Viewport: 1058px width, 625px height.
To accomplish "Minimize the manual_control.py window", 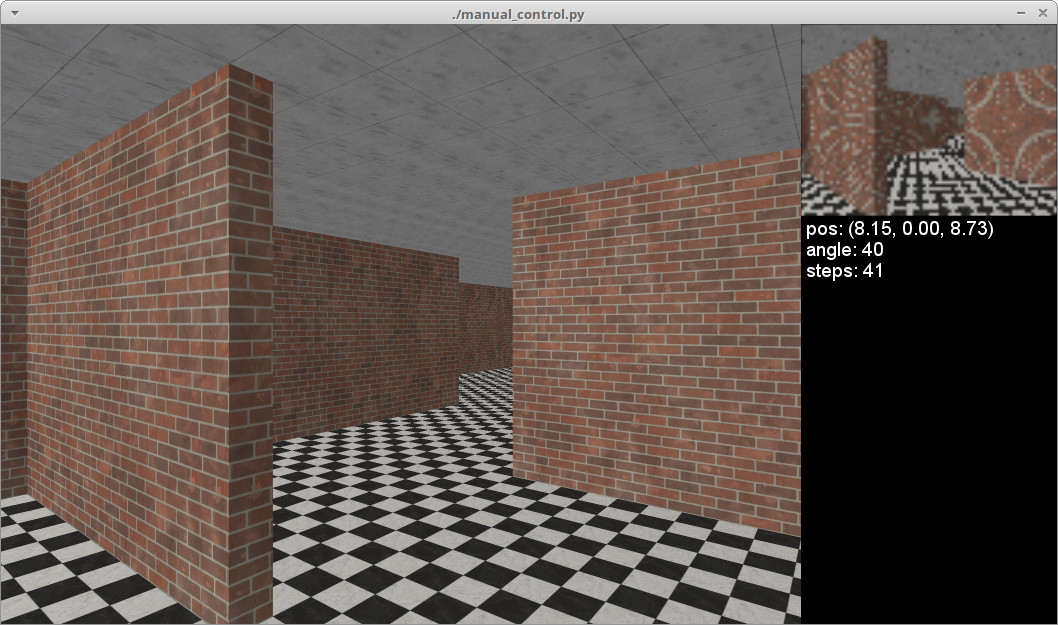I will pos(1021,13).
